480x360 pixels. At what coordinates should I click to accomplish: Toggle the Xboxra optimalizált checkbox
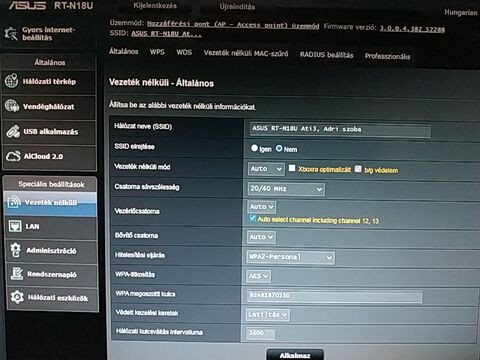pyautogui.click(x=292, y=168)
